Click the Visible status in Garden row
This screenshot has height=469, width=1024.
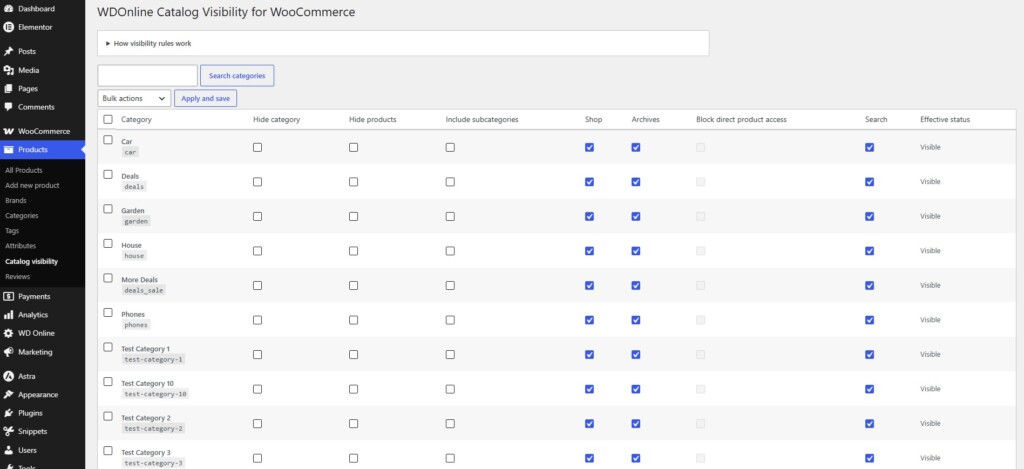(x=930, y=216)
